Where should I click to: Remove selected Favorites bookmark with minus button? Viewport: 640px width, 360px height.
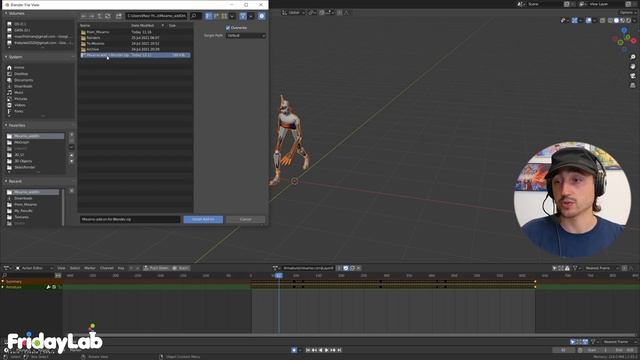pos(71,140)
